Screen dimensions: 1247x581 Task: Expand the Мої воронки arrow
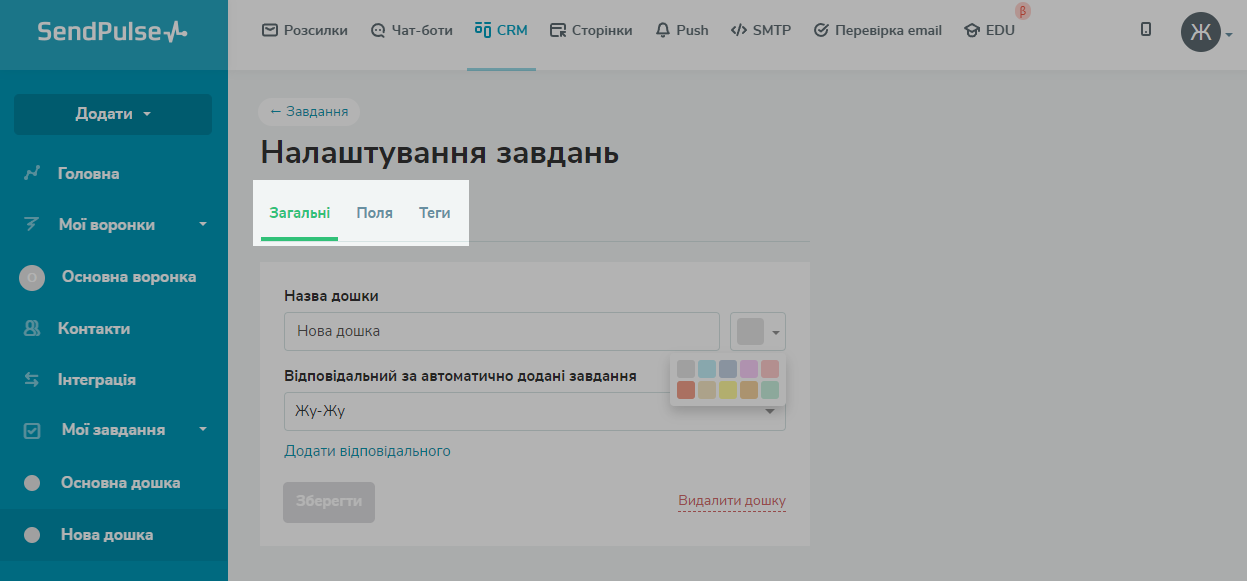tap(203, 225)
